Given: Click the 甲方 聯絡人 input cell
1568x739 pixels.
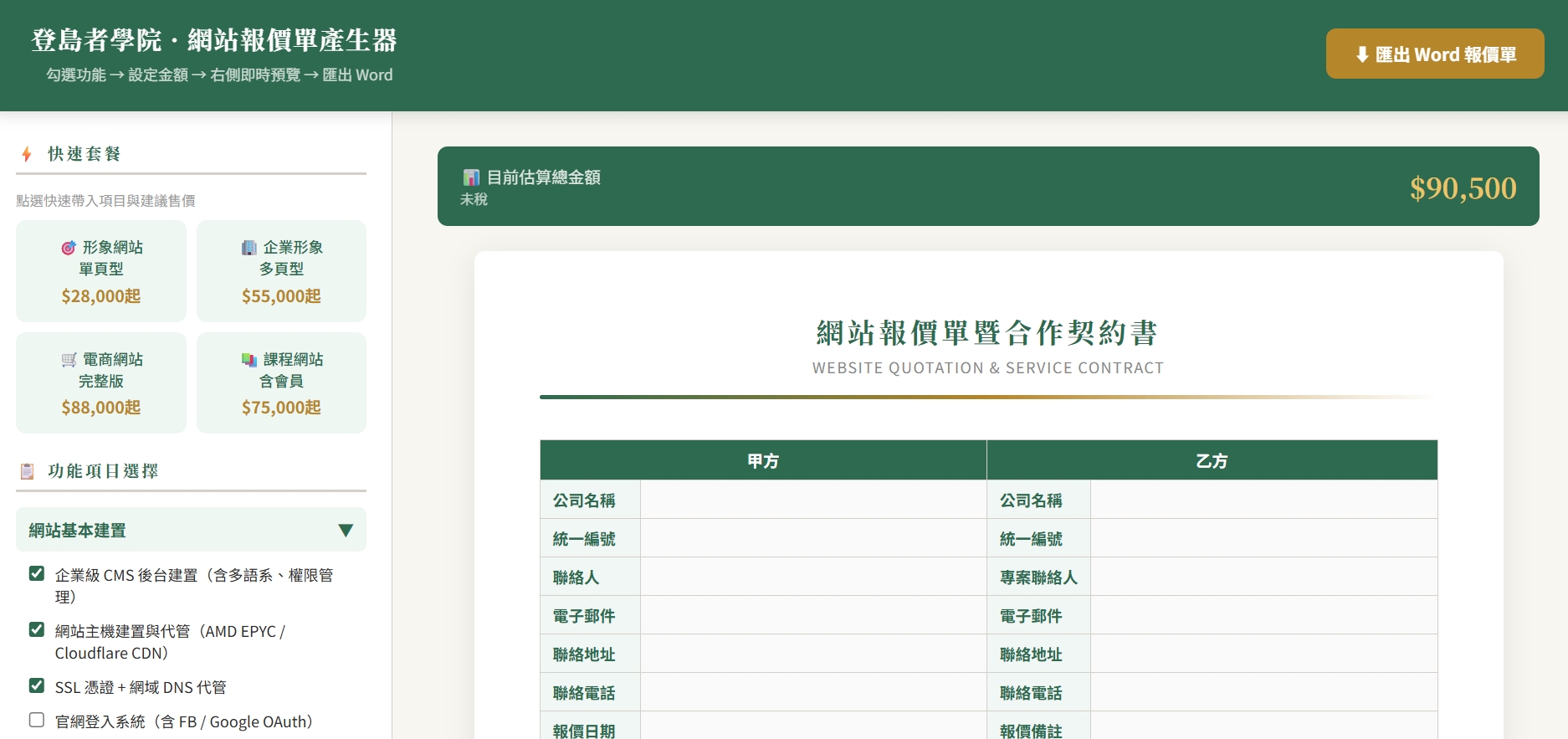Looking at the screenshot, I should click(813, 577).
